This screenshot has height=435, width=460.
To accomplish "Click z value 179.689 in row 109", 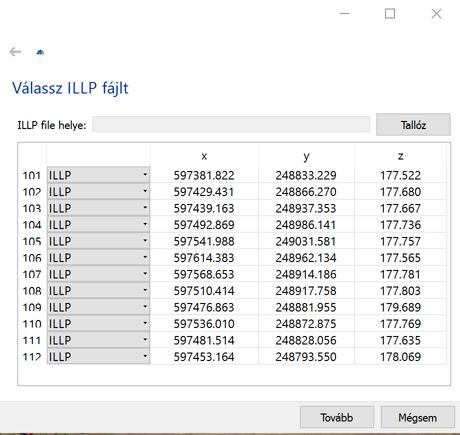I will (x=400, y=307).
